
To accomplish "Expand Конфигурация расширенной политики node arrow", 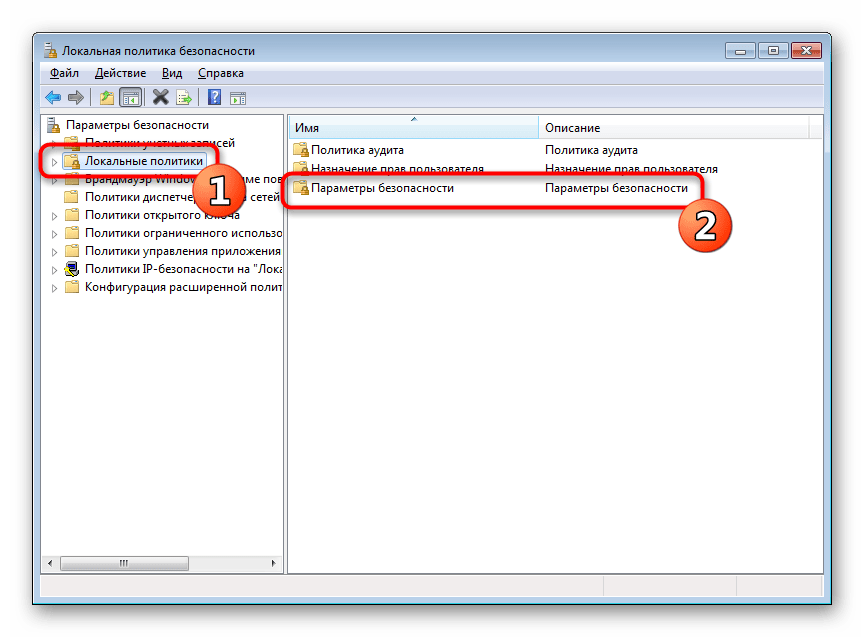I will pyautogui.click(x=55, y=287).
